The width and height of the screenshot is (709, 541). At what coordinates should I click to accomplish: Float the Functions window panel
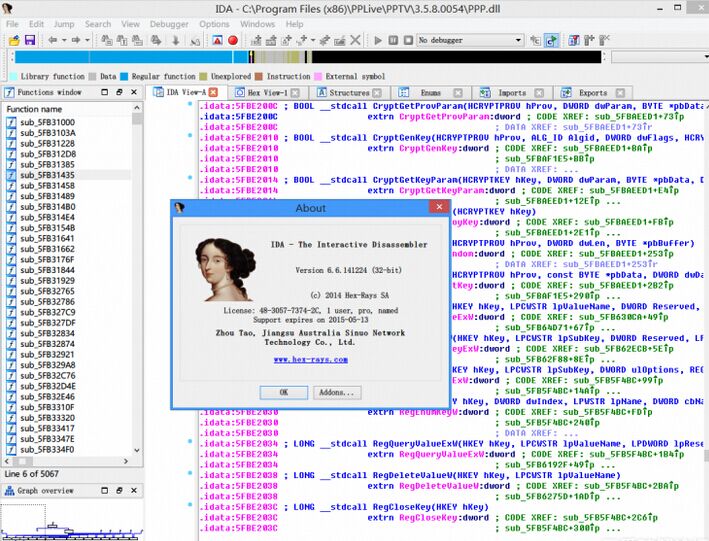click(x=121, y=92)
